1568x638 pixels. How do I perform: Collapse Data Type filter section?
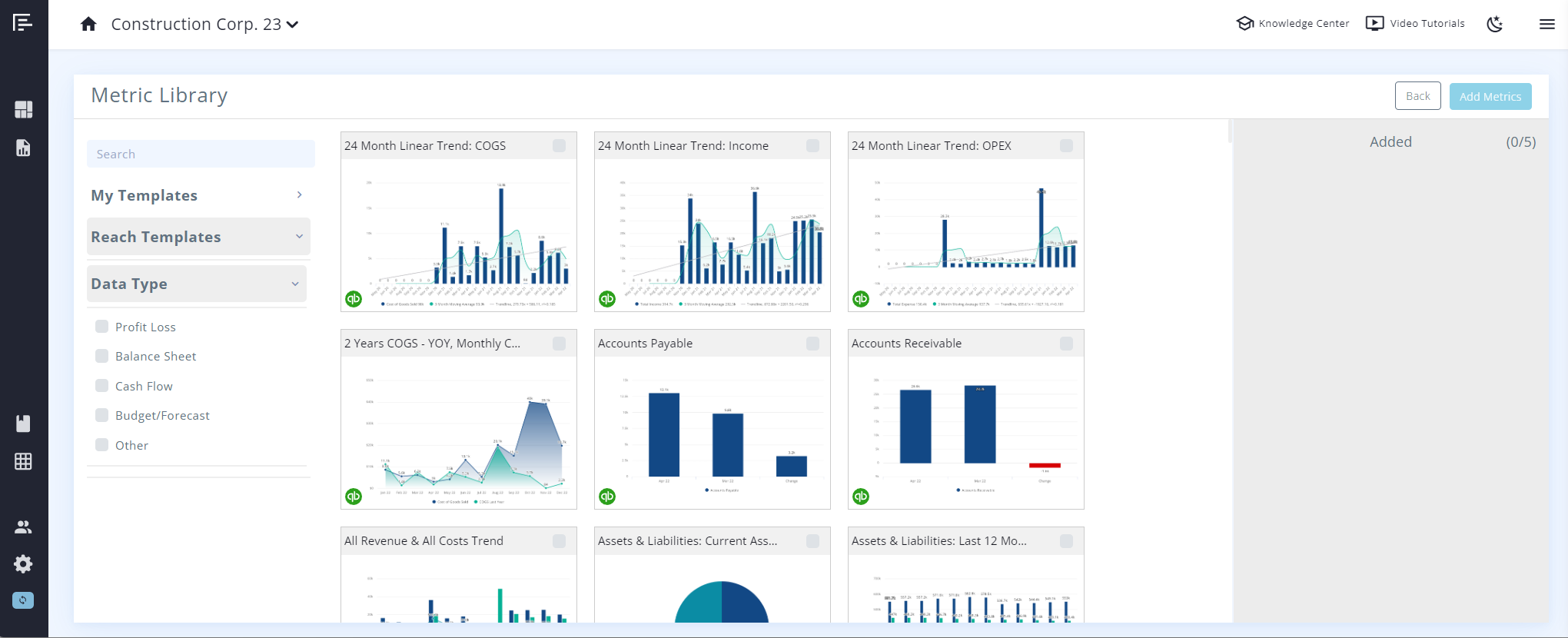click(197, 284)
